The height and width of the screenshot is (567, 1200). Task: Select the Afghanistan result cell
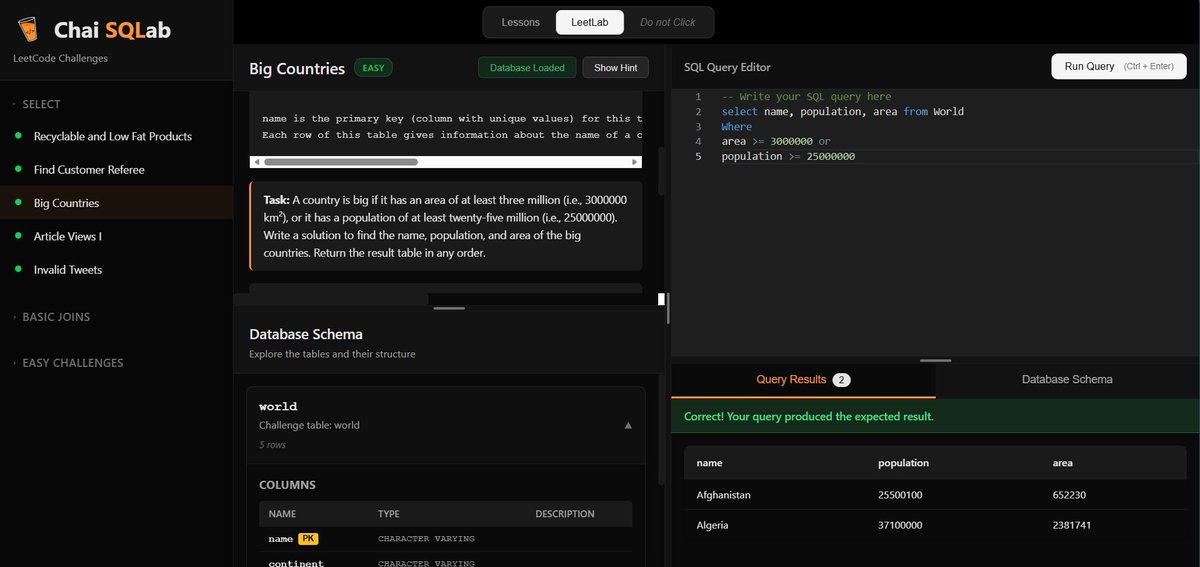[723, 495]
